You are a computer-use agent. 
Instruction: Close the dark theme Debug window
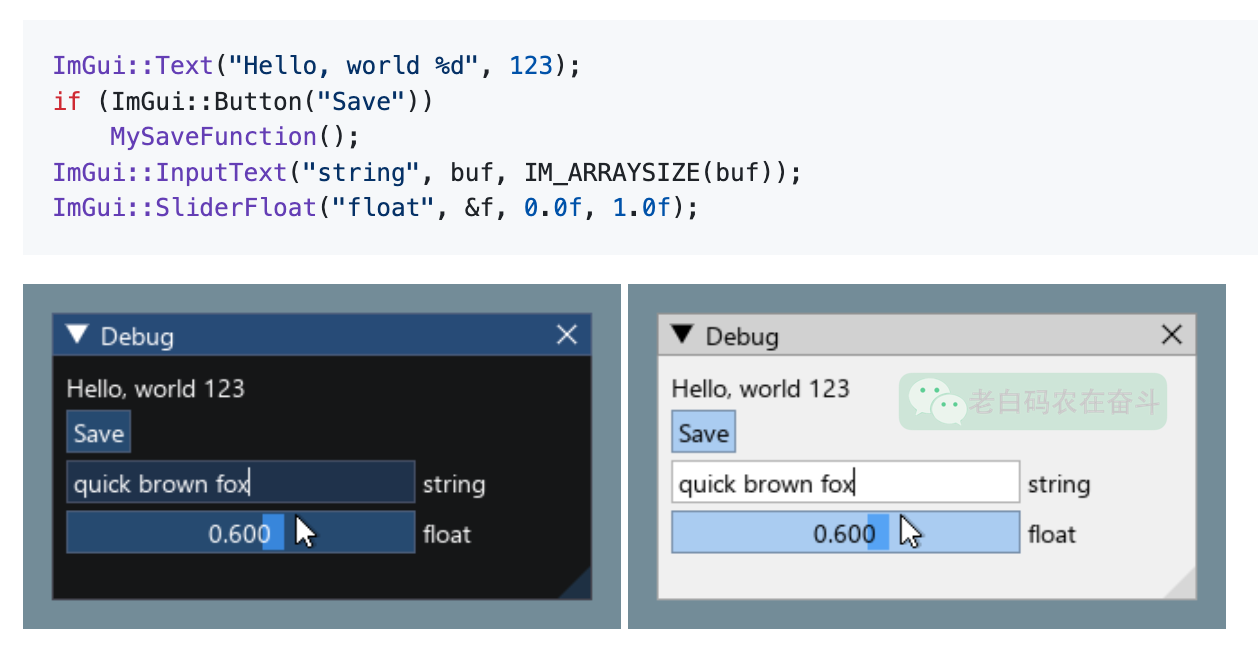click(x=567, y=335)
